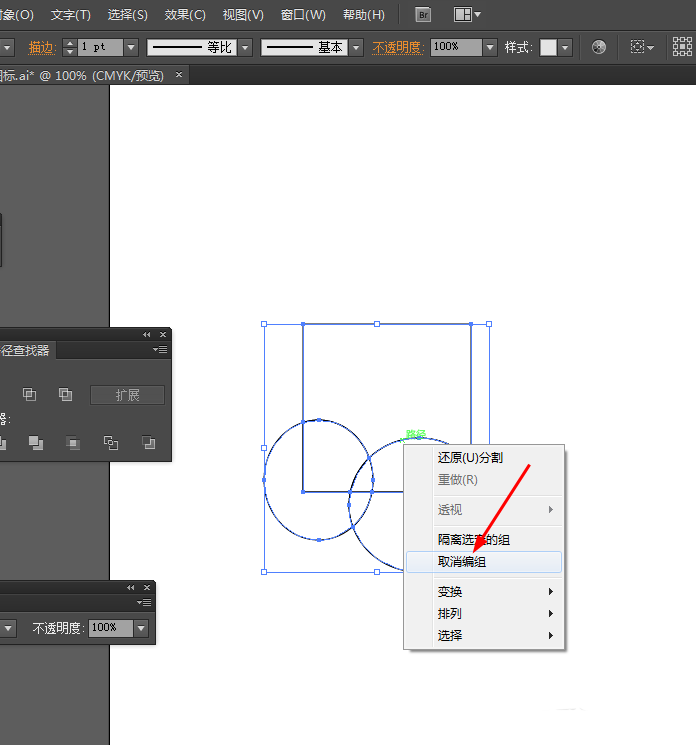Click the 扩展 button in Pathfinder
This screenshot has width=696, height=745.
click(x=127, y=395)
